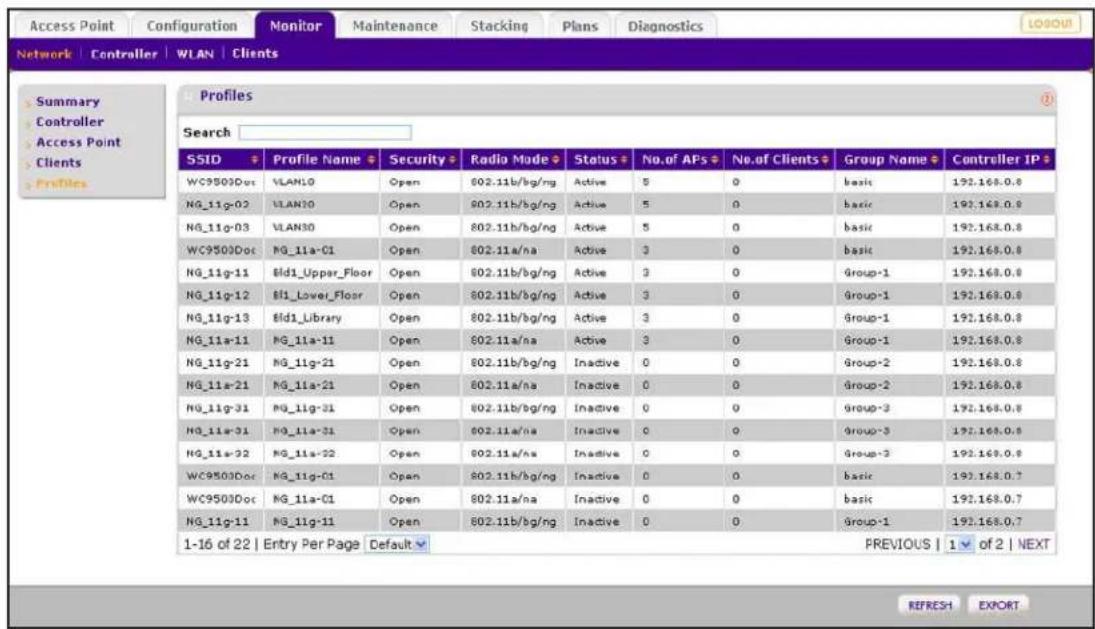Sort by Security column arrows
Viewport: 1095px width, 629px height.
[453, 160]
